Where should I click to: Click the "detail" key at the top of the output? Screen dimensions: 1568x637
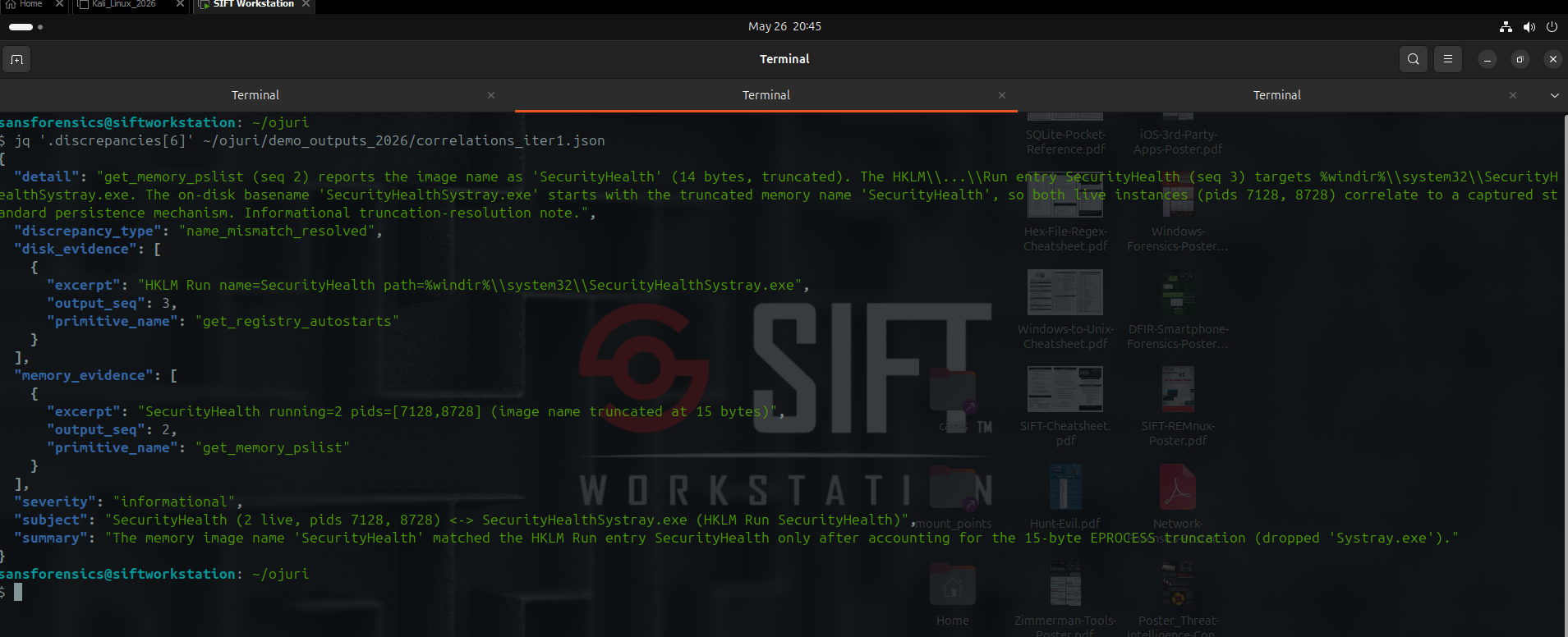pos(47,177)
